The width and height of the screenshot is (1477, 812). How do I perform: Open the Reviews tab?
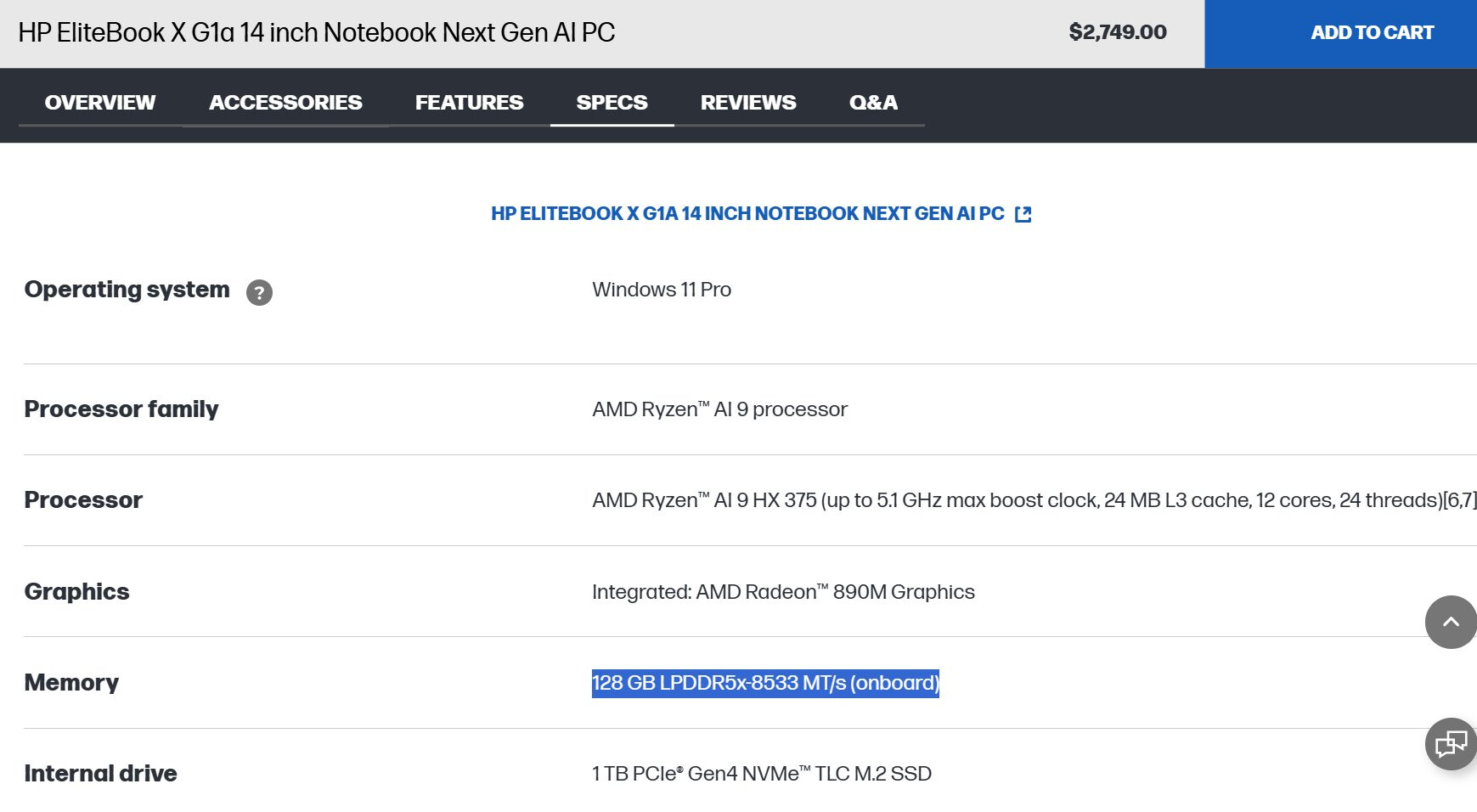pyautogui.click(x=748, y=103)
